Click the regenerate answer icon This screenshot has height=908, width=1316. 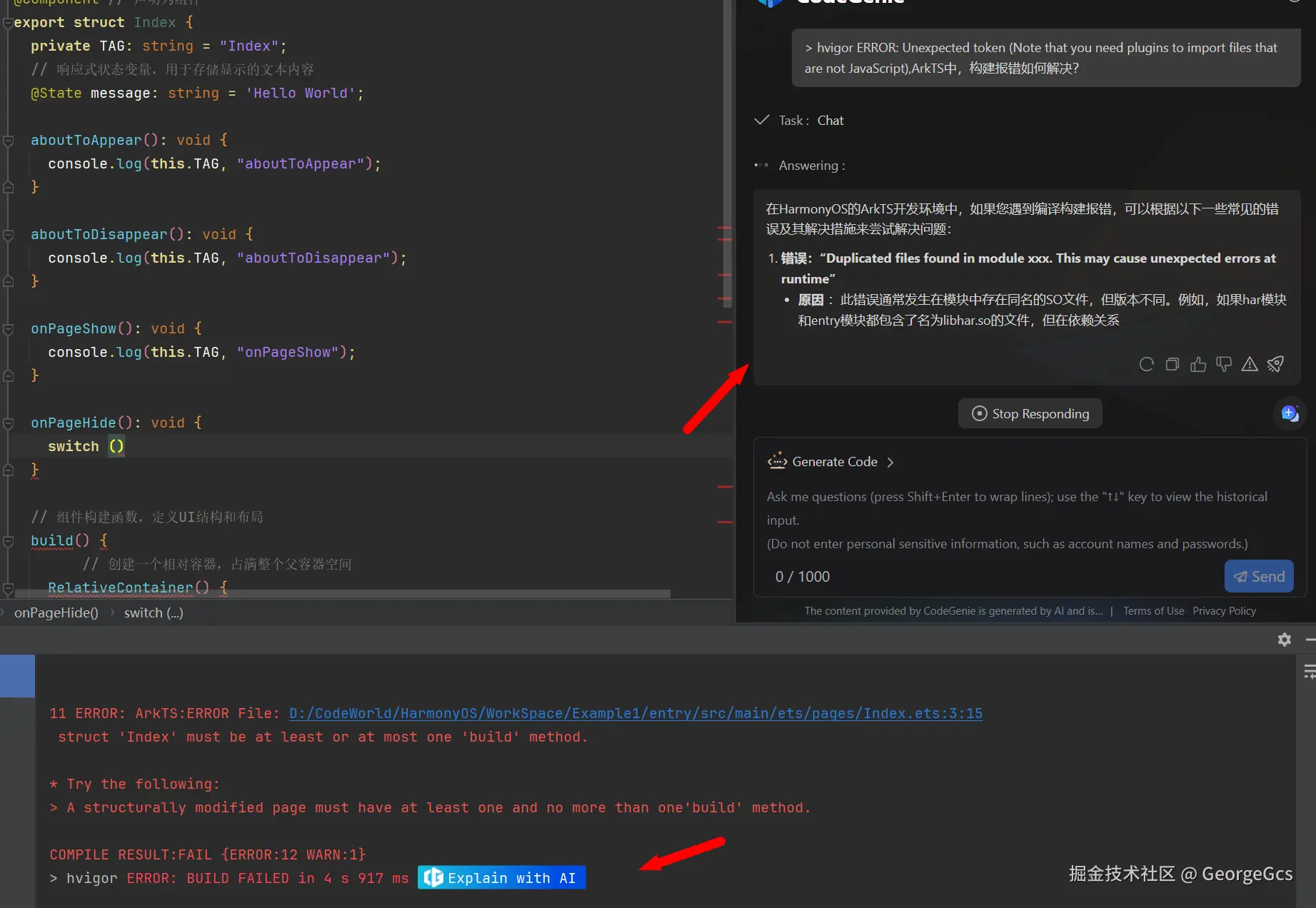pos(1146,365)
